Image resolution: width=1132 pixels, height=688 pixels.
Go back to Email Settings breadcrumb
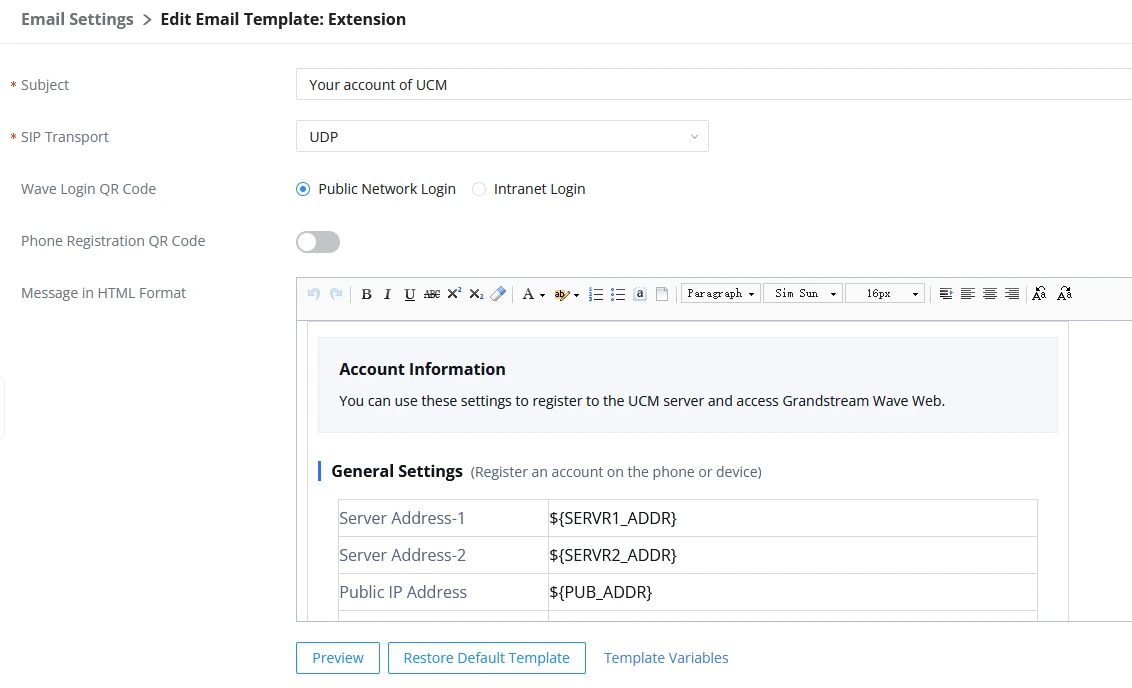[x=77, y=19]
